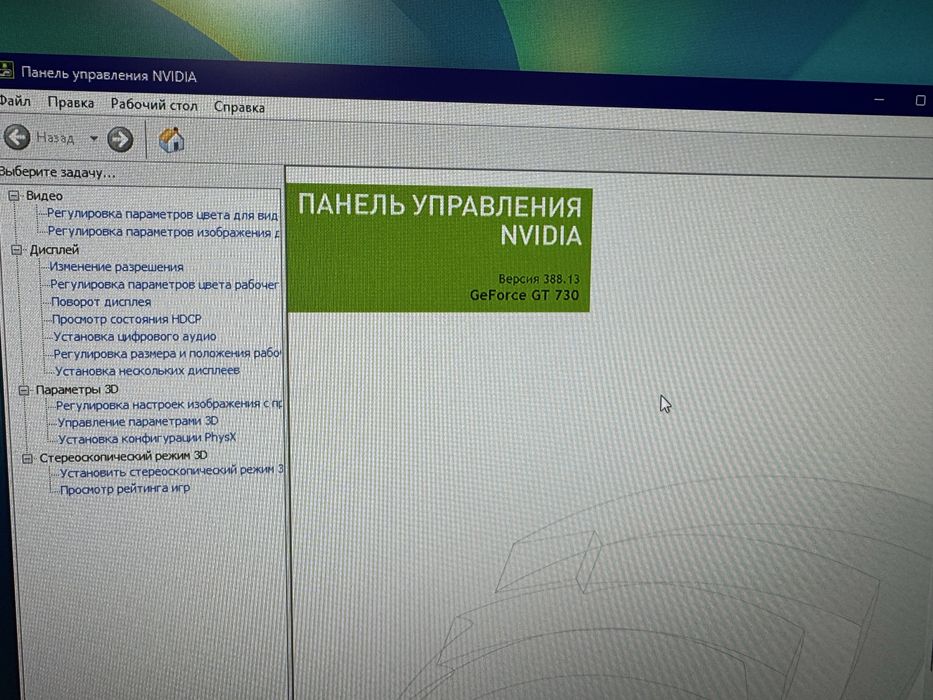The width and height of the screenshot is (933, 700).
Task: Collapse the Дисплей tree node
Action: click(x=17, y=249)
